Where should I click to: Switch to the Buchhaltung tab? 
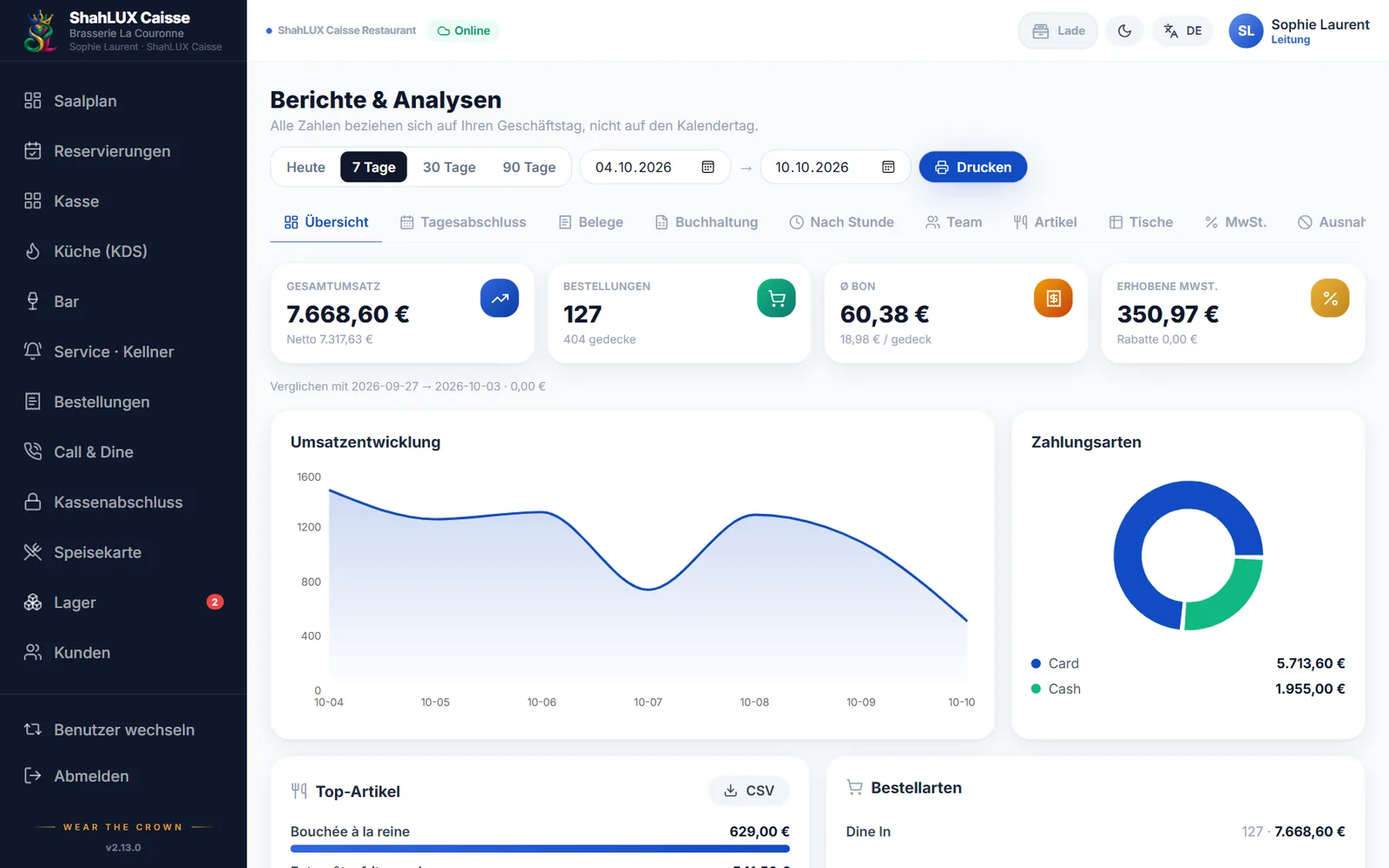coord(706,222)
